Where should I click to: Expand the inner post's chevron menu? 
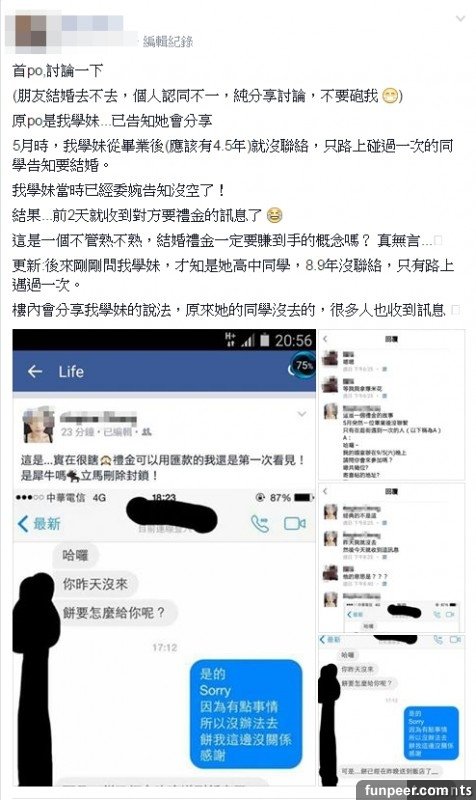302,414
